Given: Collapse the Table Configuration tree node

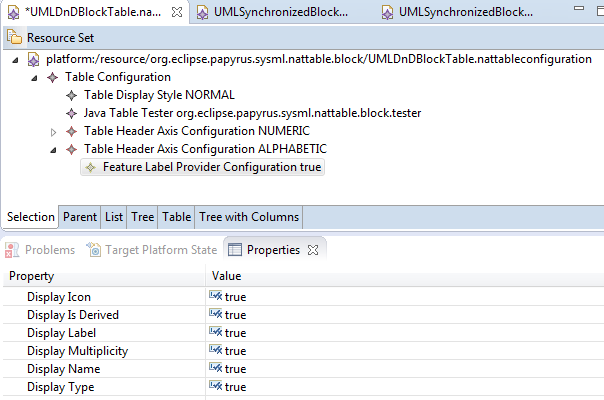Looking at the screenshot, I should click(x=34, y=78).
